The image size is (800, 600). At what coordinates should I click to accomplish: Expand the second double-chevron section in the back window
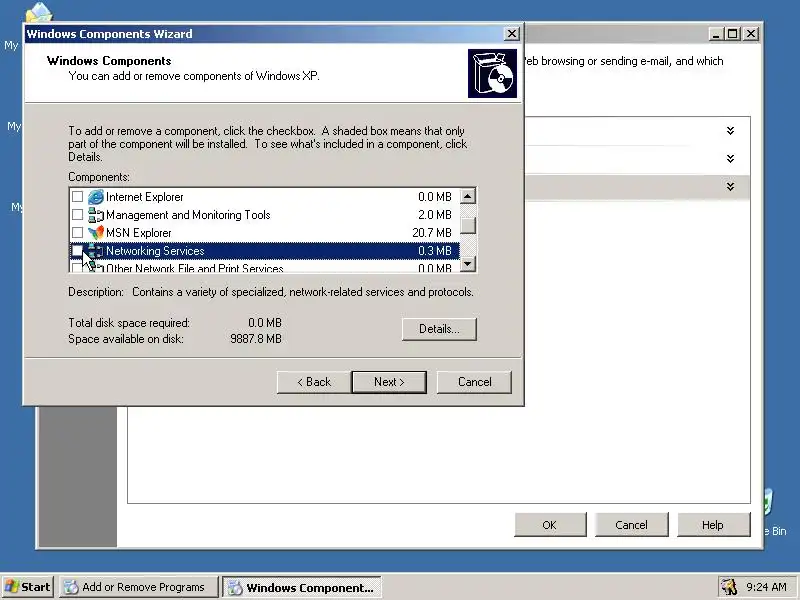point(730,159)
